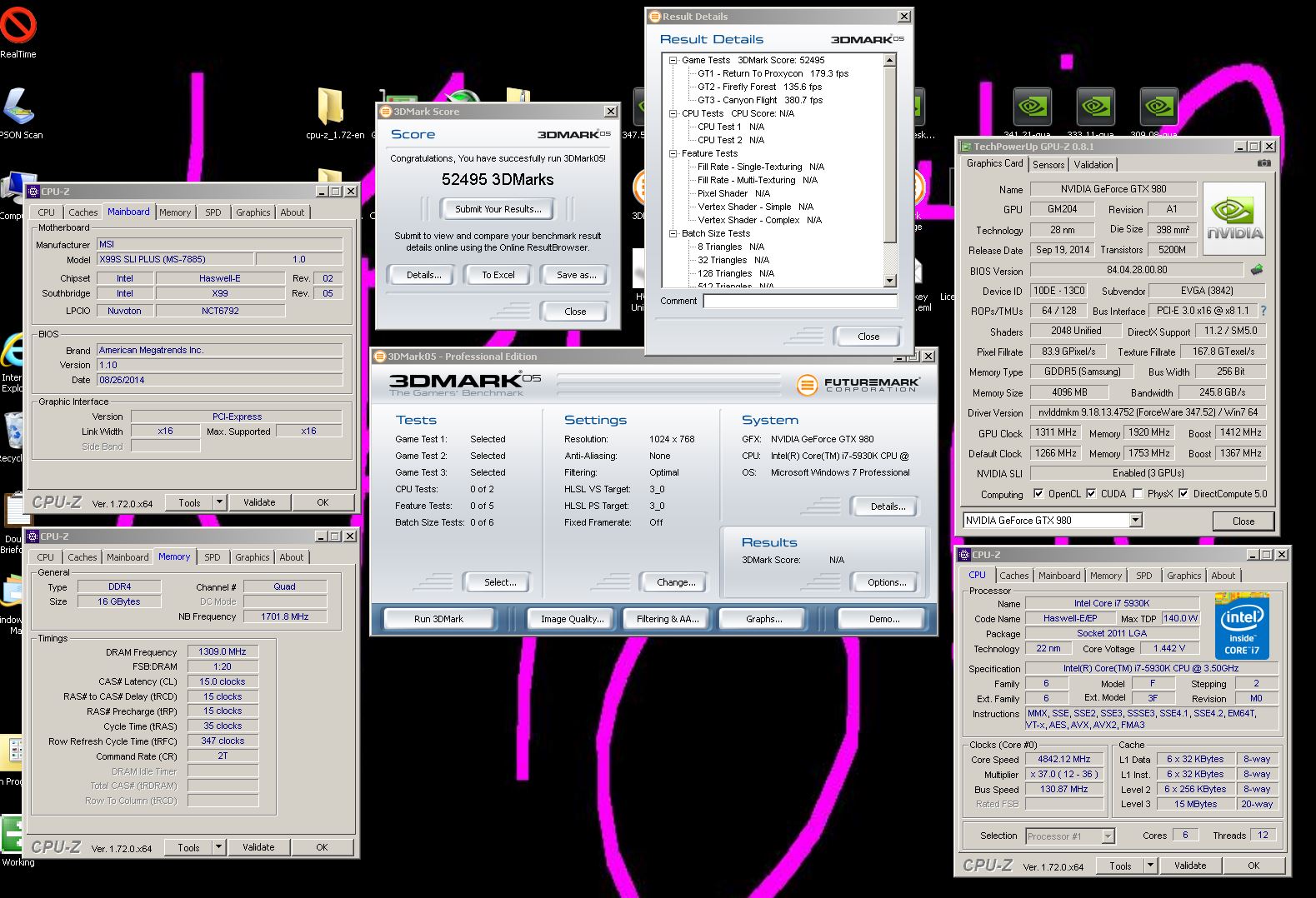Open the RealTime desktop icon
The width and height of the screenshot is (1316, 898).
(x=18, y=33)
